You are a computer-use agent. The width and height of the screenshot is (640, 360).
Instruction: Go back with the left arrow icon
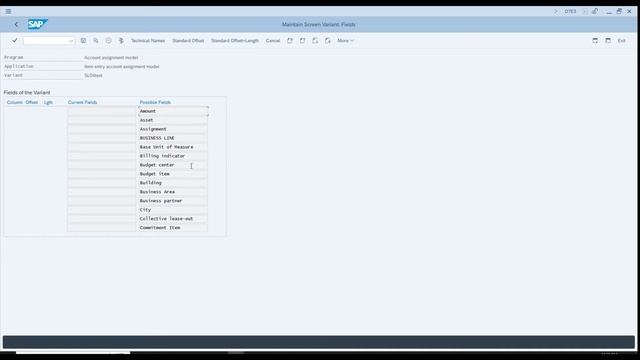point(16,24)
